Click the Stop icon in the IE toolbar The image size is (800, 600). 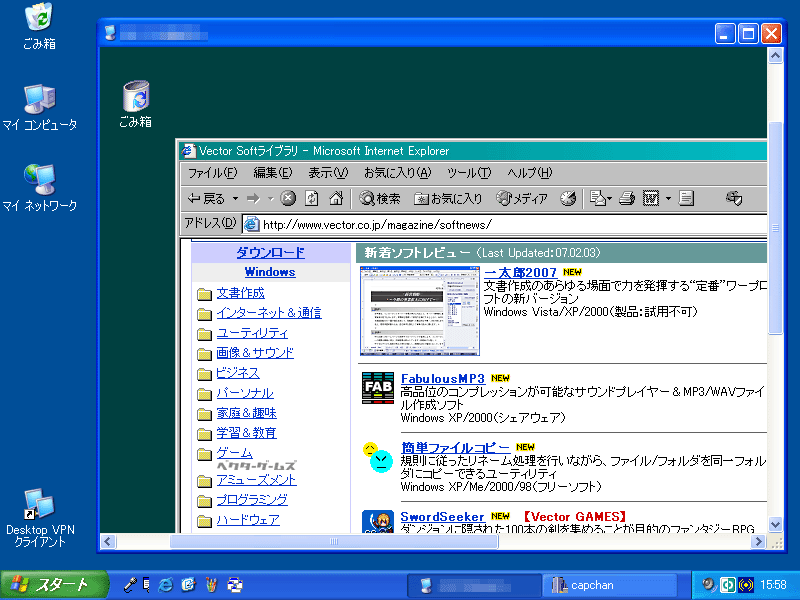(x=288, y=198)
